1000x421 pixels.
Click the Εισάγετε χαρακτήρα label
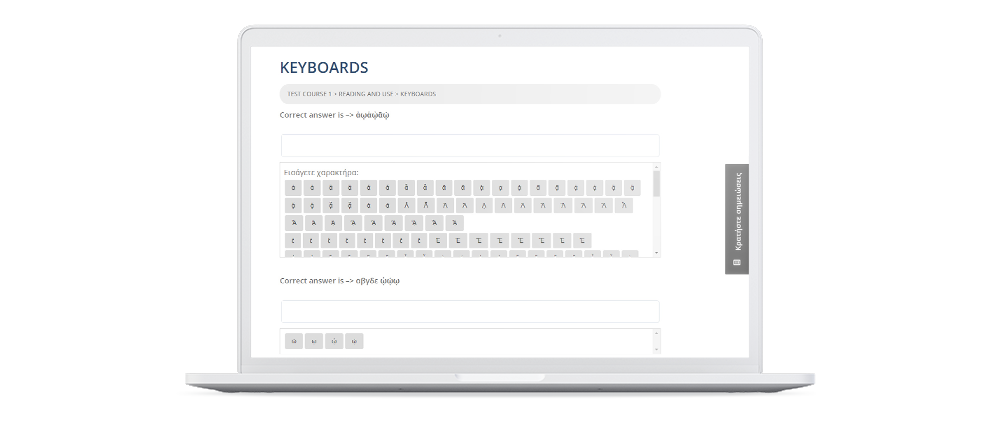(321, 172)
